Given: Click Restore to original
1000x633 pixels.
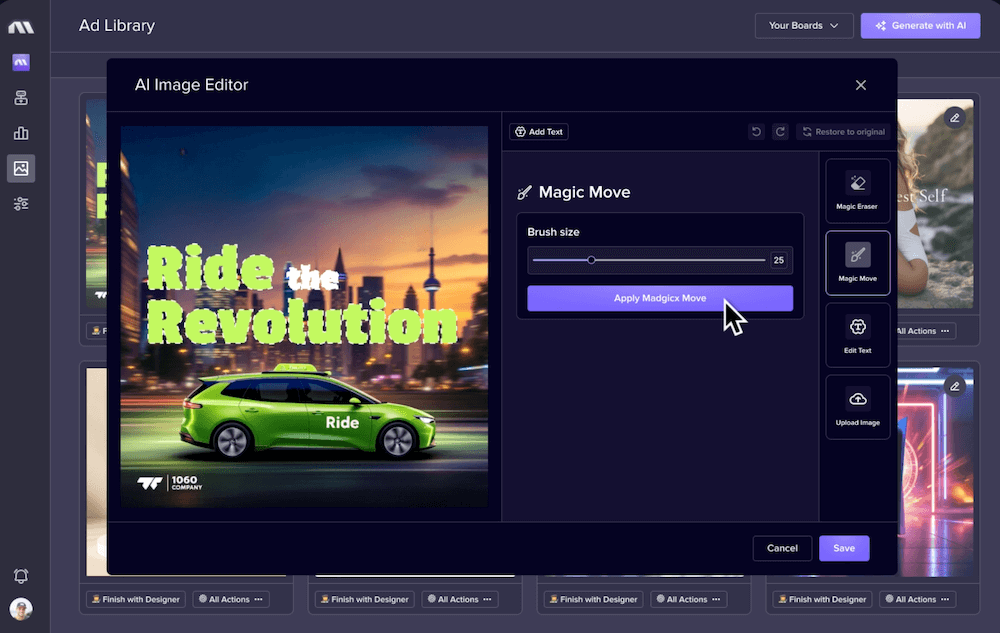Looking at the screenshot, I should tap(843, 132).
